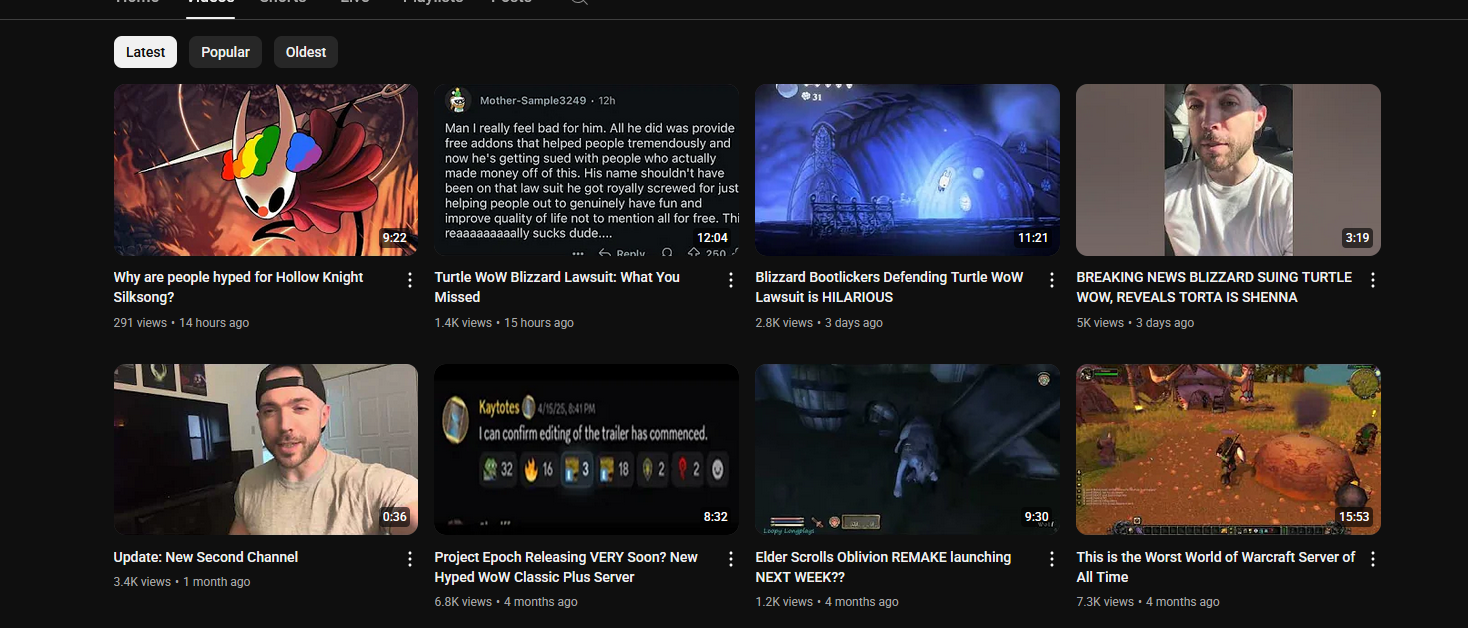Viewport: 1468px width, 628px height.
Task: Open 'This is the Worst World of Warcraft Server' title
Action: (x=1216, y=567)
